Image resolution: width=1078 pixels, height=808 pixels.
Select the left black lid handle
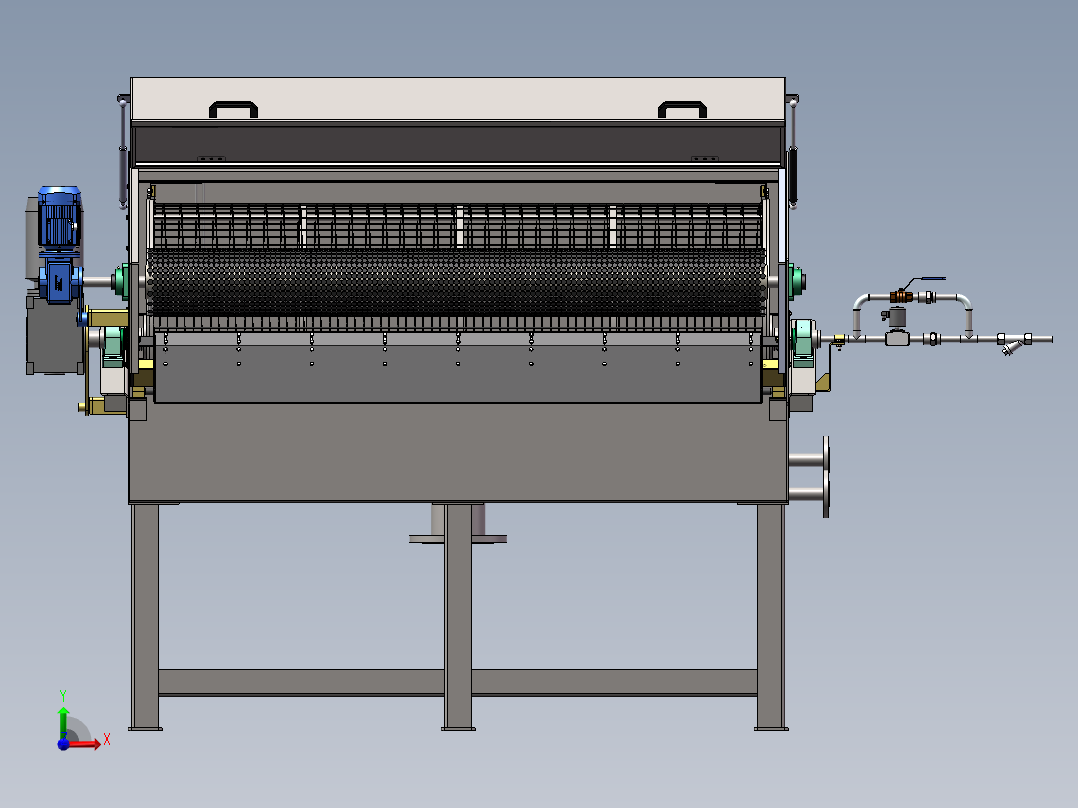(233, 109)
